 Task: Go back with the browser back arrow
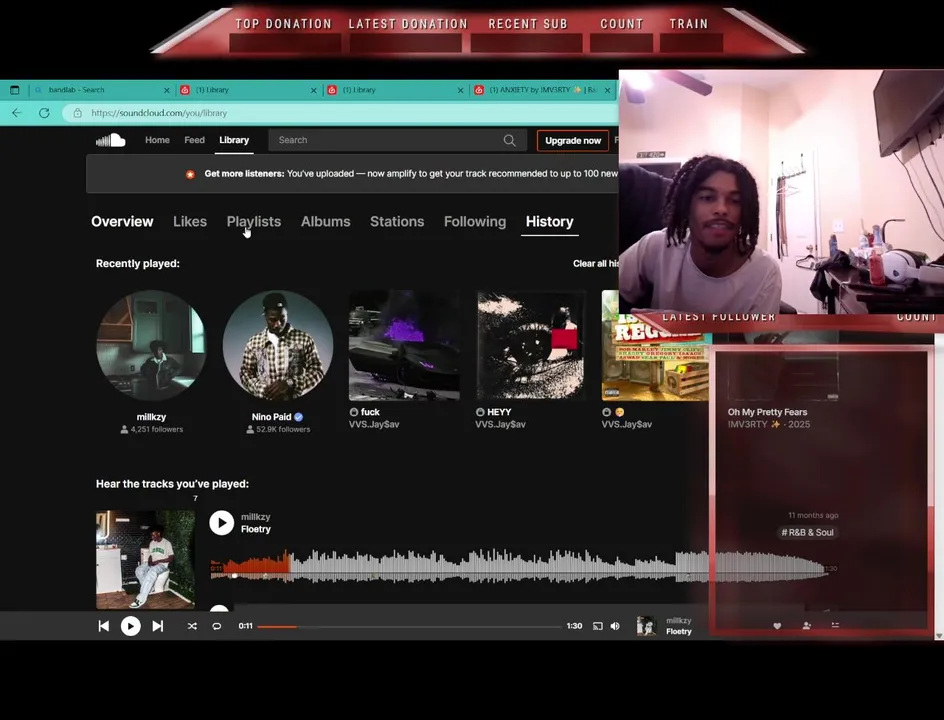(17, 113)
